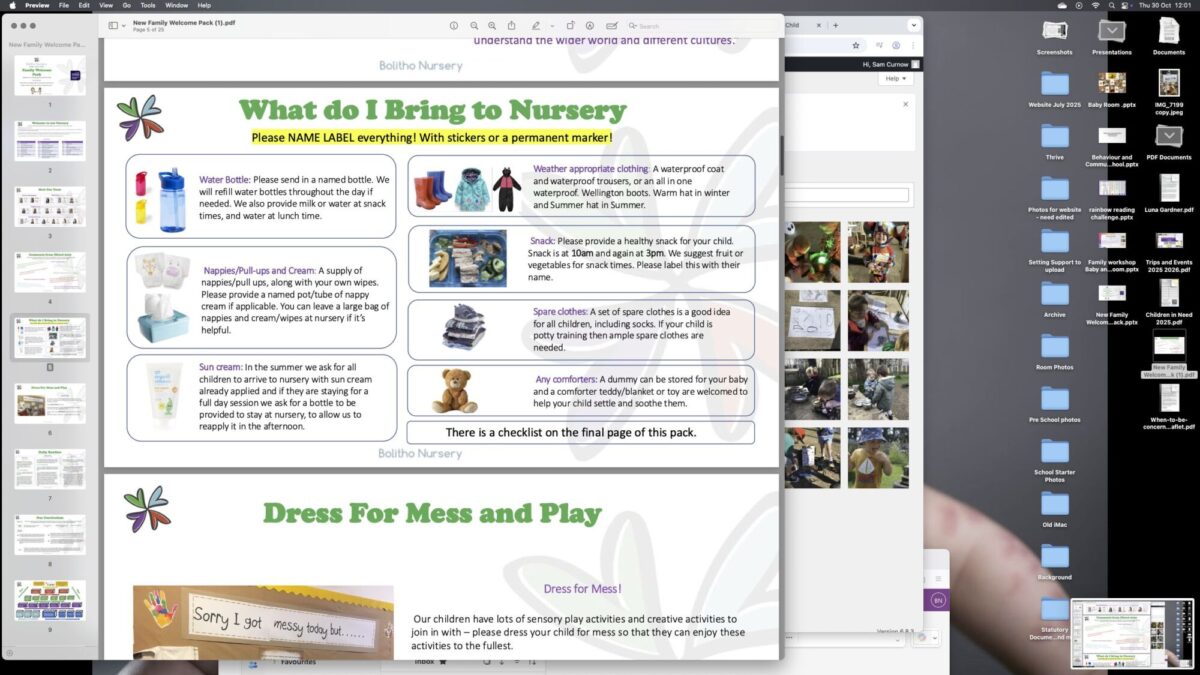Open the View menu in menu bar
The image size is (1200, 675).
coord(106,5)
